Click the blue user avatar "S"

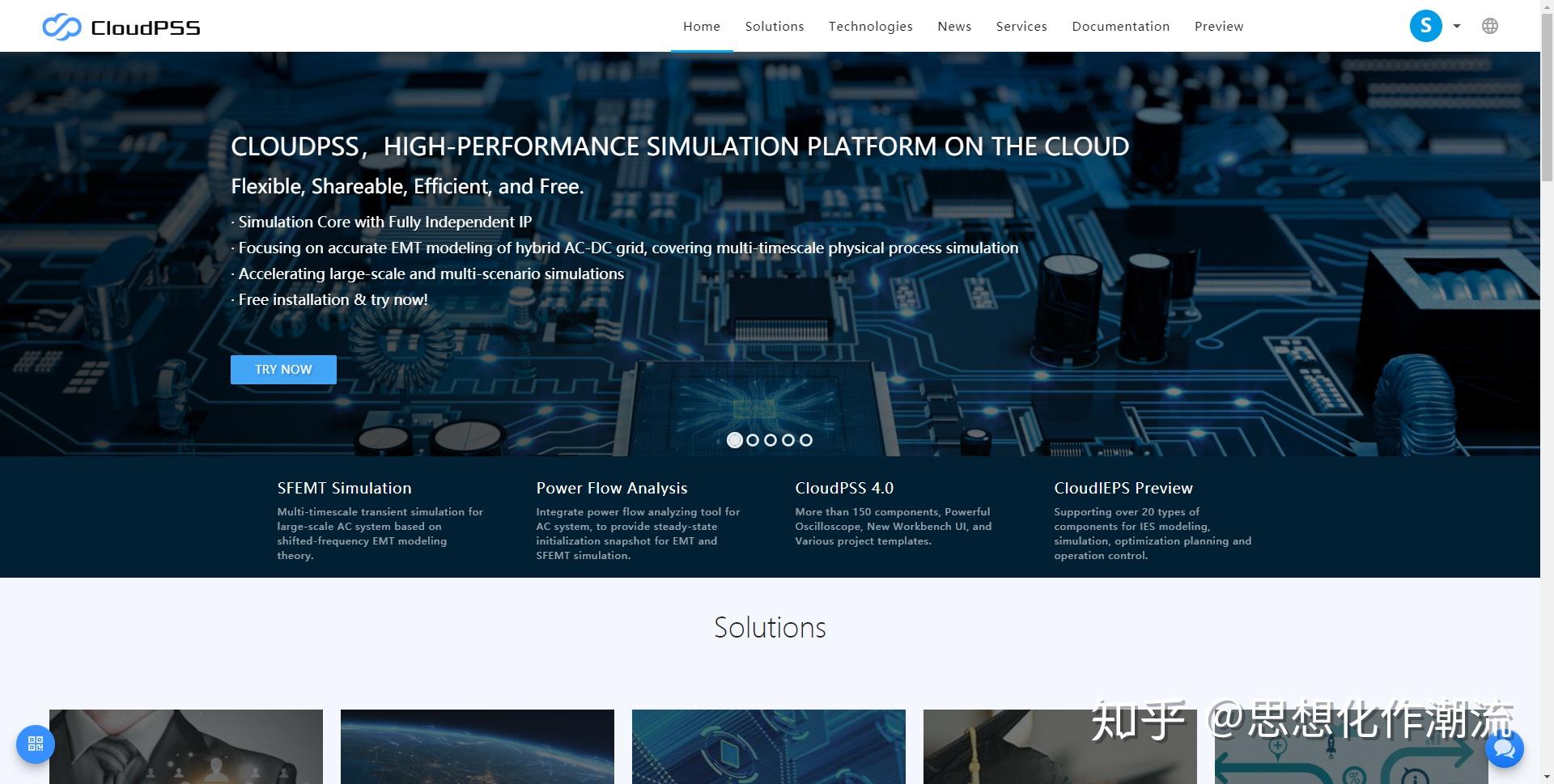point(1425,25)
